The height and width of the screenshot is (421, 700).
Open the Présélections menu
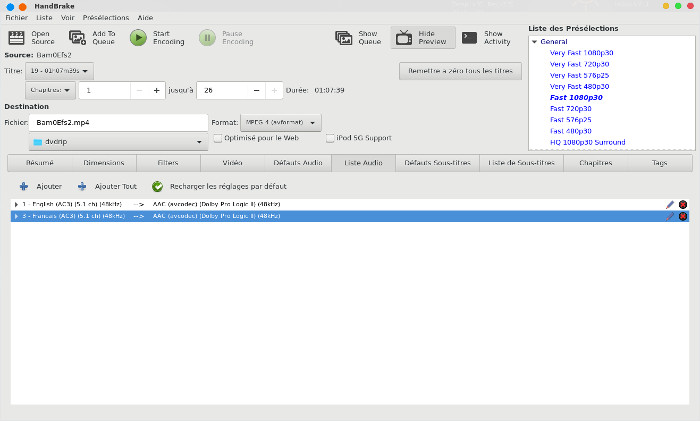point(105,18)
